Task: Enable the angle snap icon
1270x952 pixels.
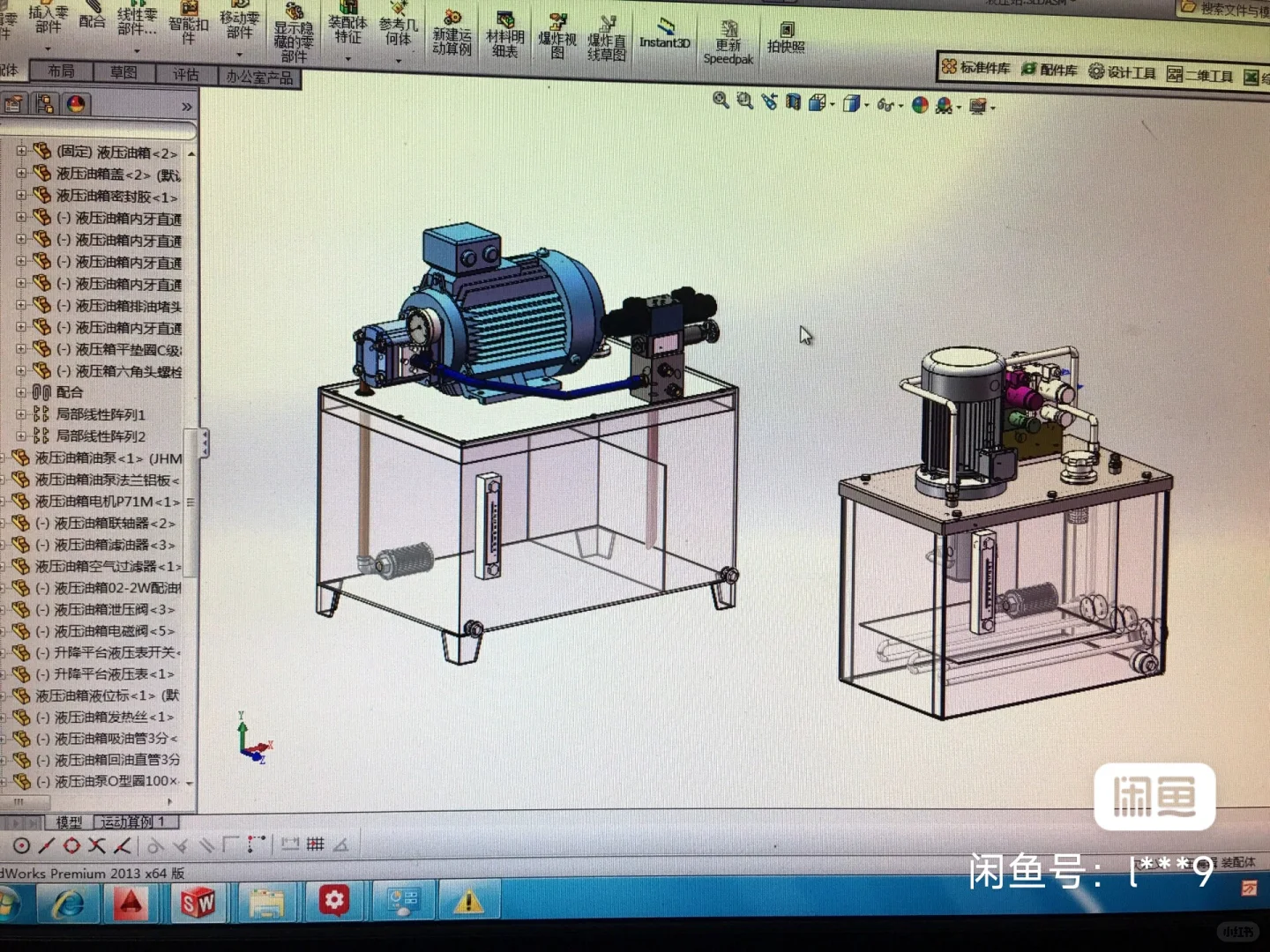Action: (340, 844)
